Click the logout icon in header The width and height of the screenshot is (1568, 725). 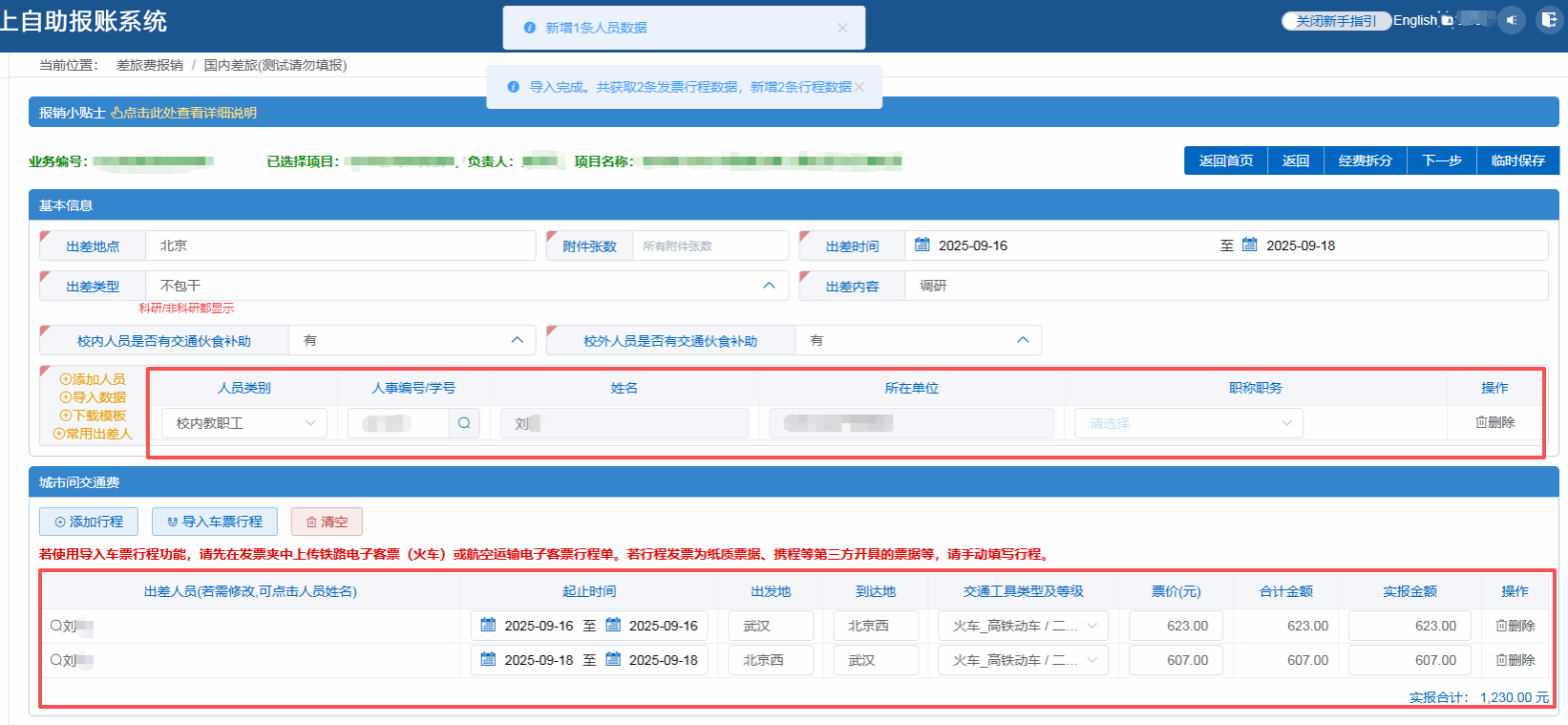[1548, 20]
